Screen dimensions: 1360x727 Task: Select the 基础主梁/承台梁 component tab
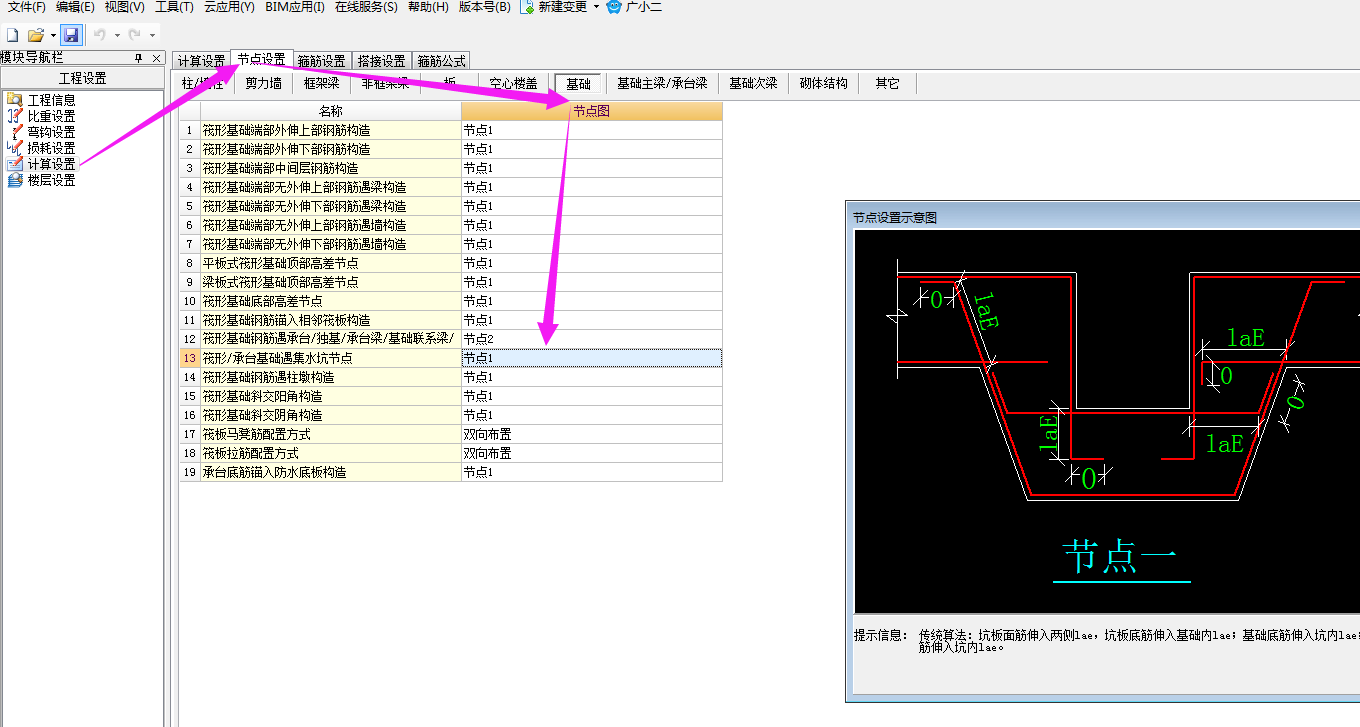pos(662,84)
